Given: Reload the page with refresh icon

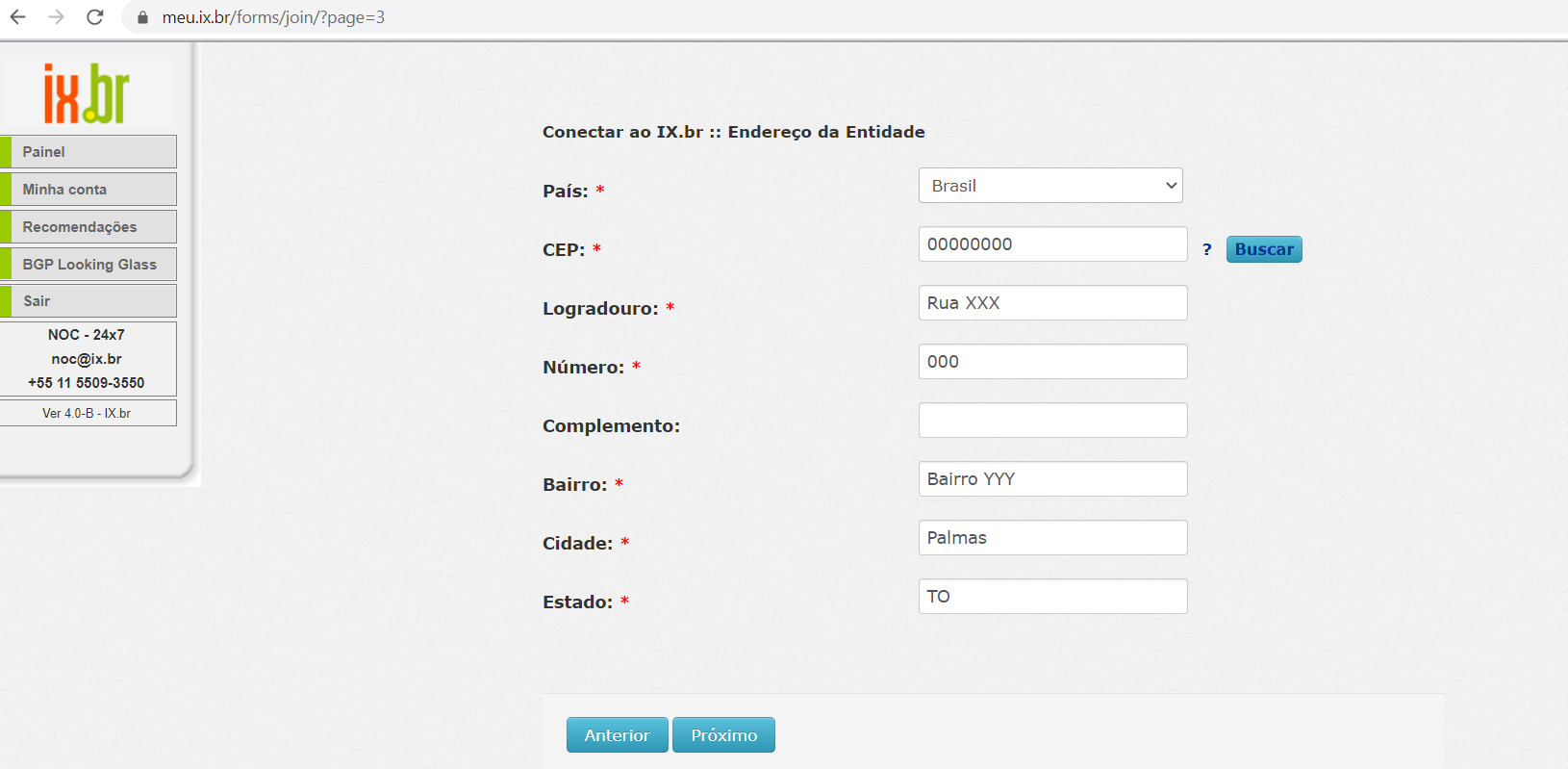Looking at the screenshot, I should coord(95,17).
